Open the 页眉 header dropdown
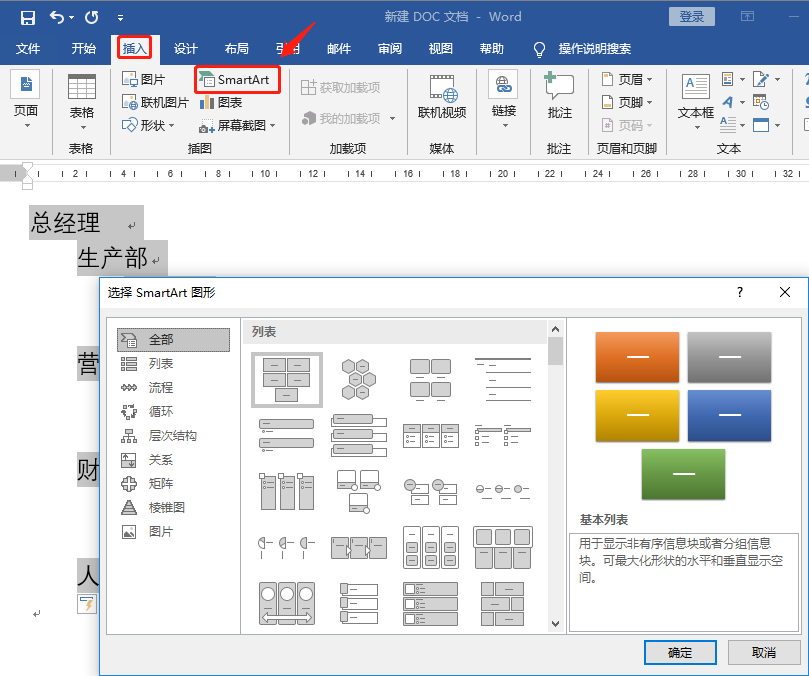Screen dimensions: 809x676 click(x=627, y=79)
